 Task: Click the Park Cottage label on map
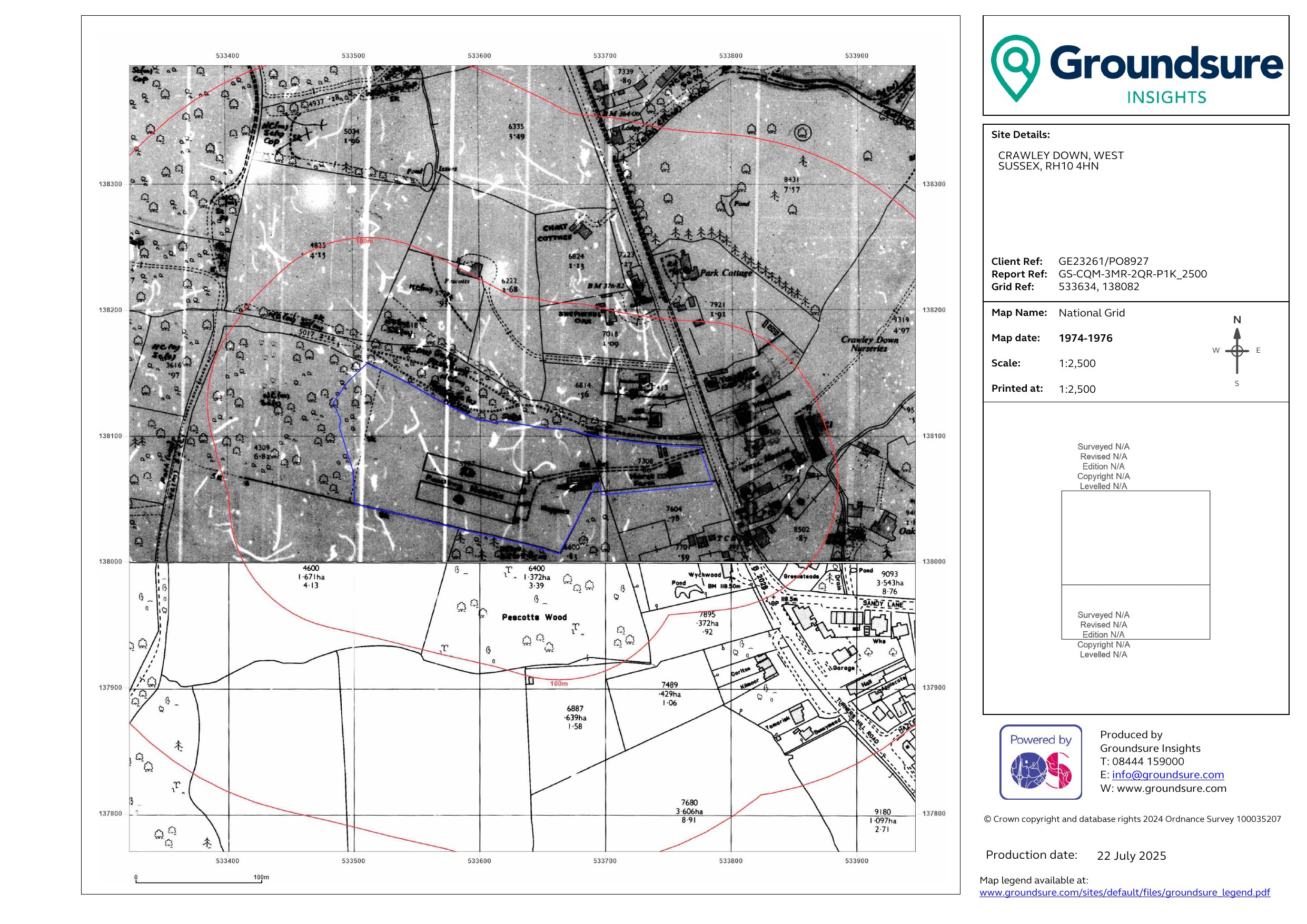[726, 273]
